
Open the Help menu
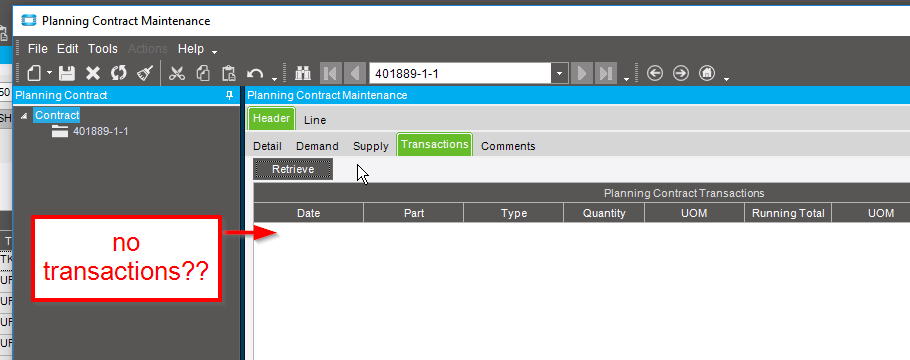point(191,49)
